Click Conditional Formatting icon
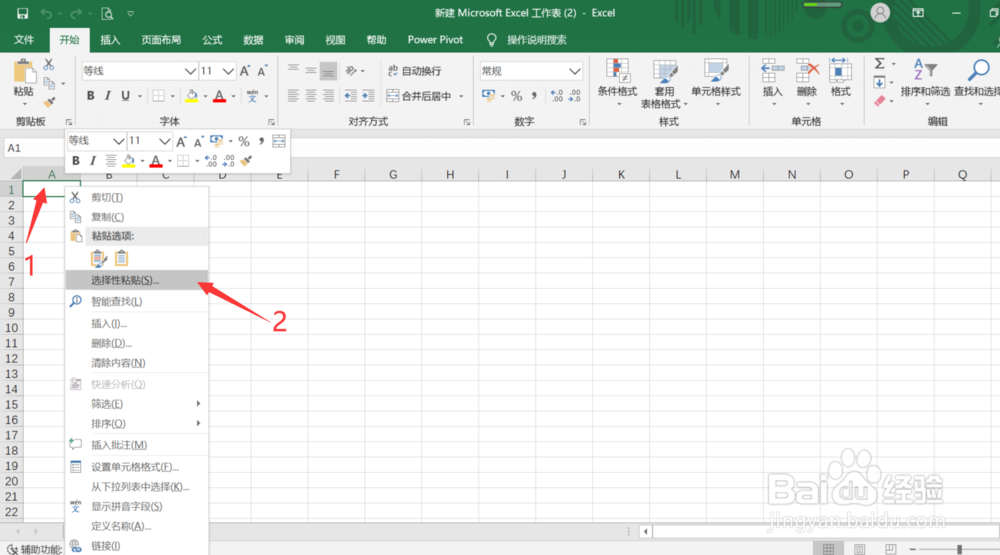The height and width of the screenshot is (555, 1000). [x=617, y=71]
